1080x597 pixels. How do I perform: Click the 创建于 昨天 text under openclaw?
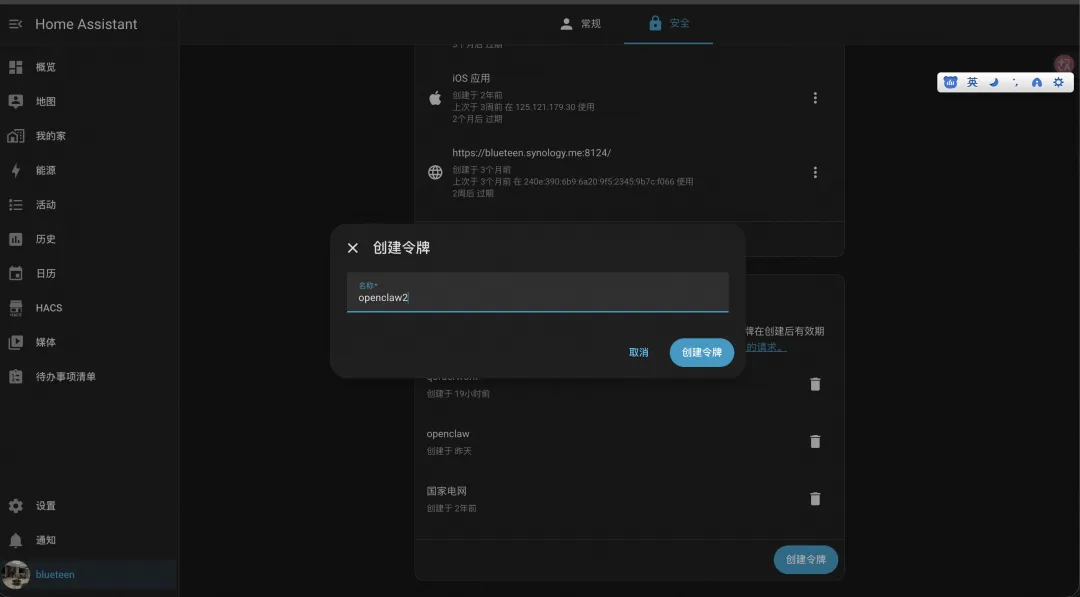[x=449, y=451]
